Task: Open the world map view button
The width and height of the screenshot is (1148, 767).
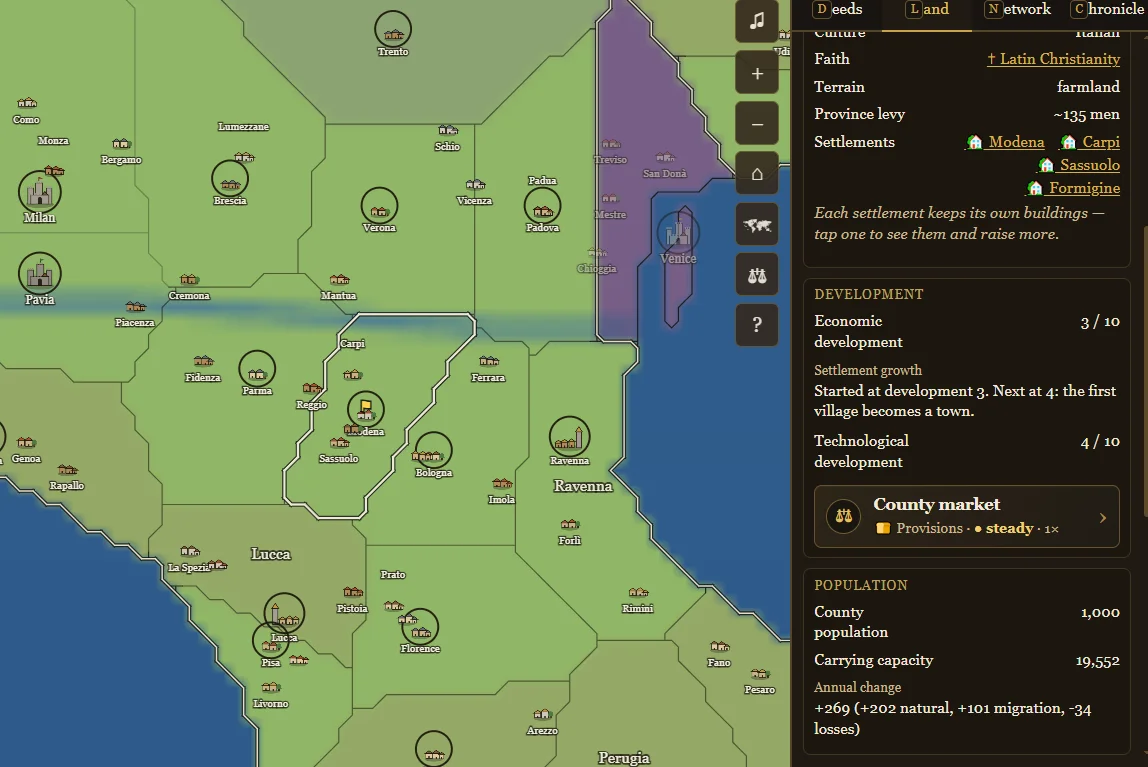Action: click(x=757, y=225)
